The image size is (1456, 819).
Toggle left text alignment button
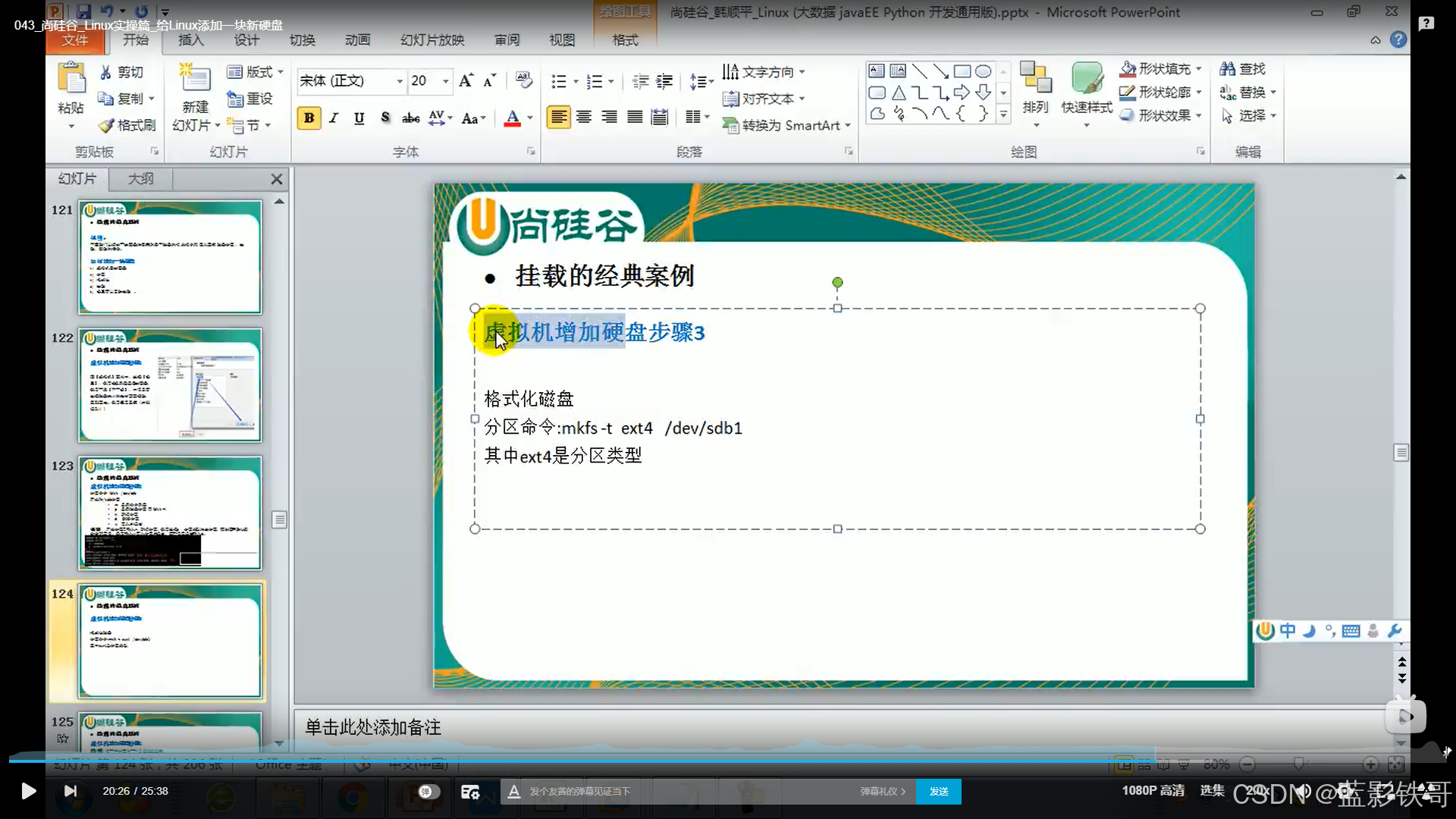point(558,118)
